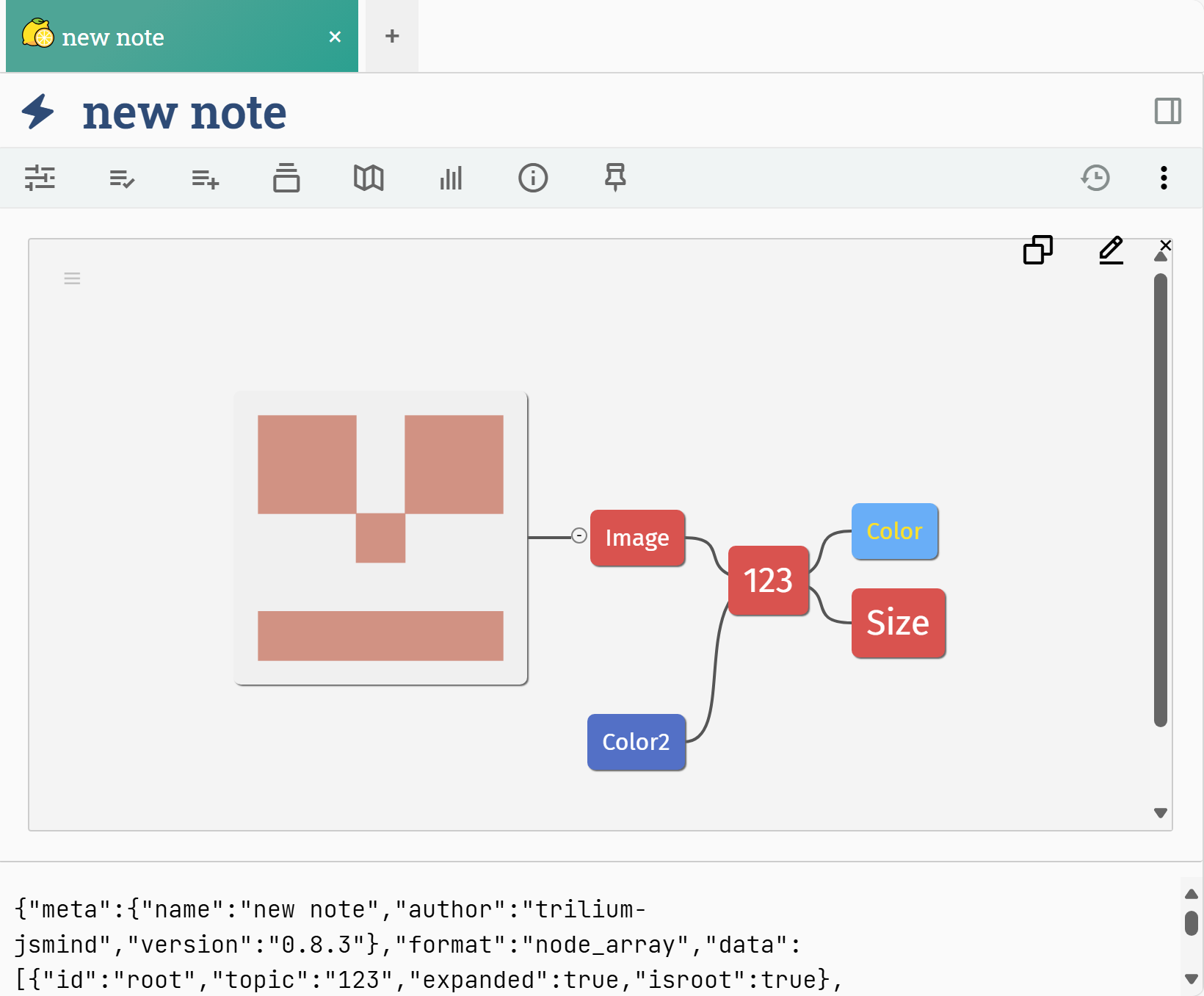Close the mind map widget
The width and height of the screenshot is (1204, 996).
pos(1165,245)
